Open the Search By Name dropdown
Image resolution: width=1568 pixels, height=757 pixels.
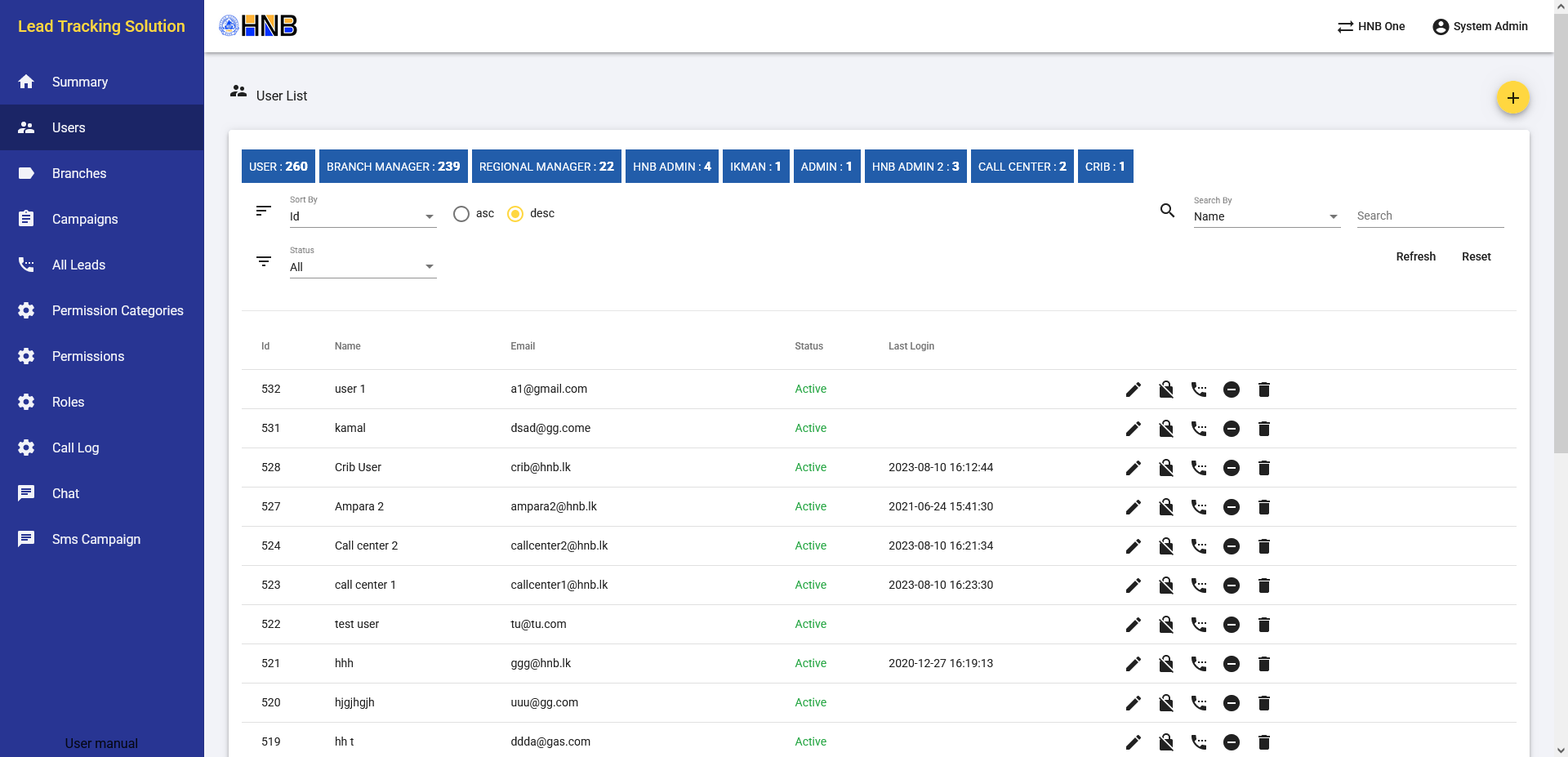pos(1266,216)
